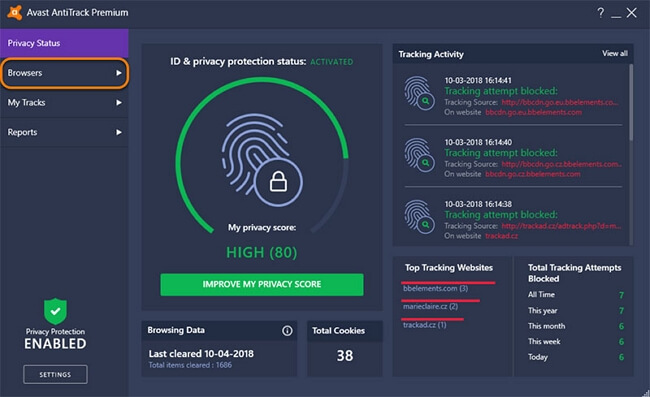The width and height of the screenshot is (650, 397).
Task: Click the fingerprint icon for the 16:14:41 entry
Action: (x=419, y=92)
